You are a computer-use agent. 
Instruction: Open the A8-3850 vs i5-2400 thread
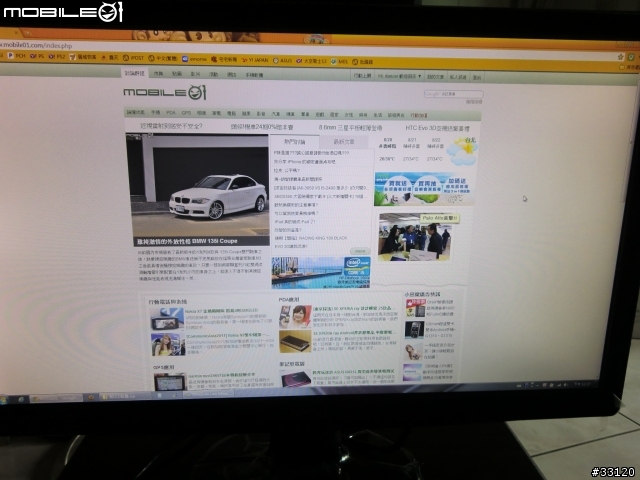pos(320,188)
